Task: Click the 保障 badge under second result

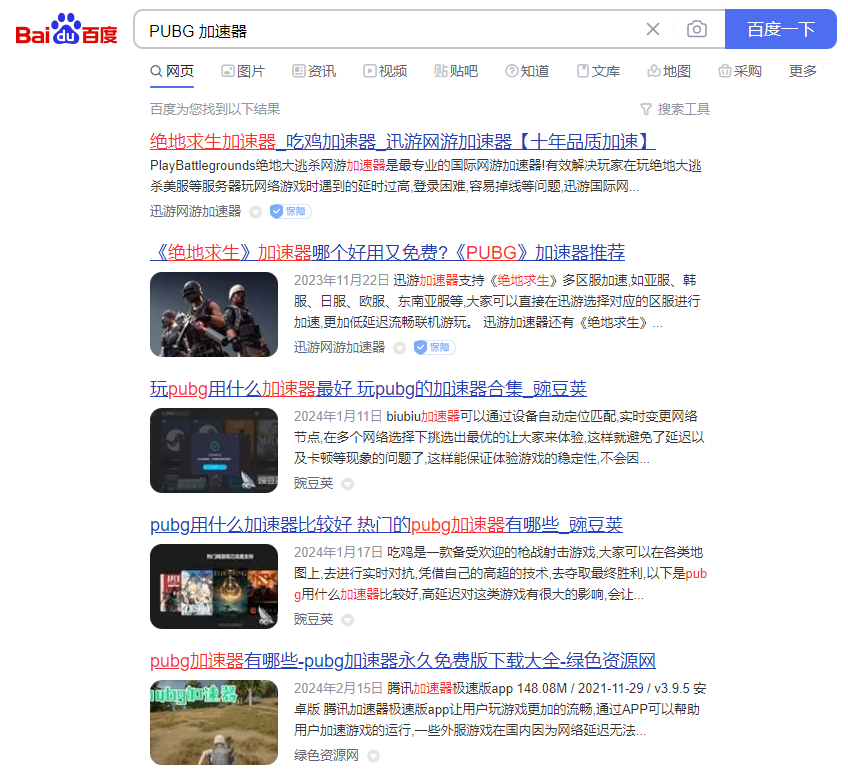Action: coord(435,347)
